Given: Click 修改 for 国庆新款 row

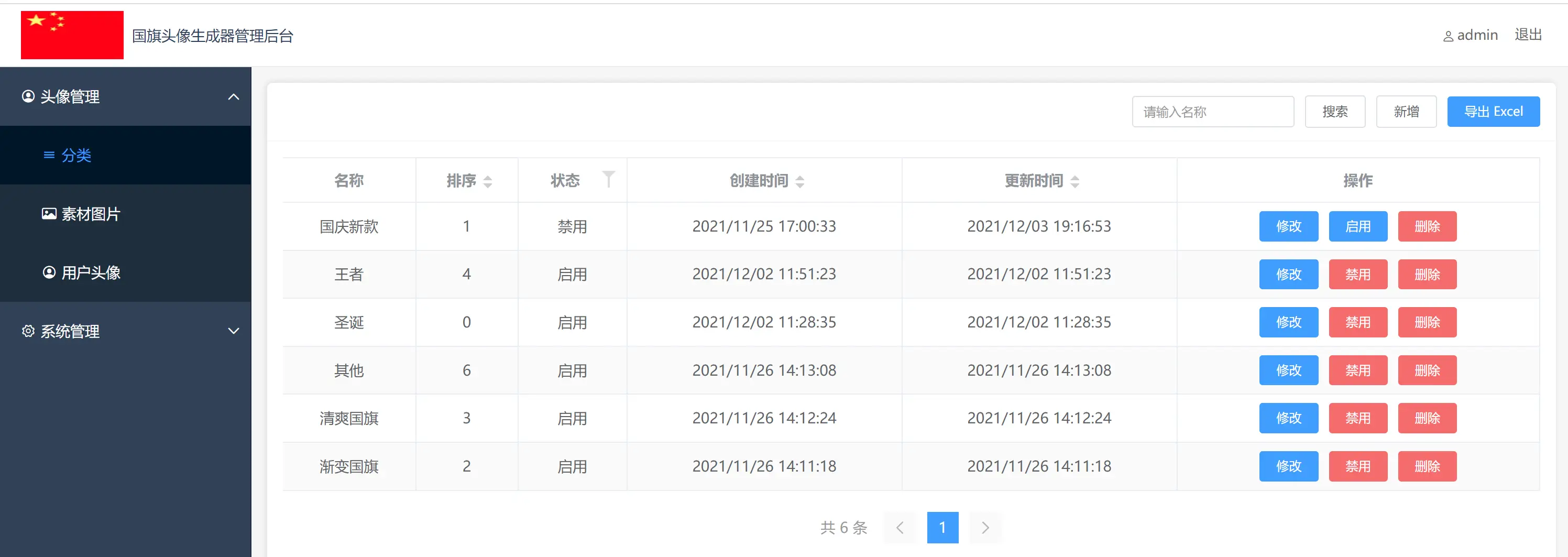Looking at the screenshot, I should [1289, 226].
